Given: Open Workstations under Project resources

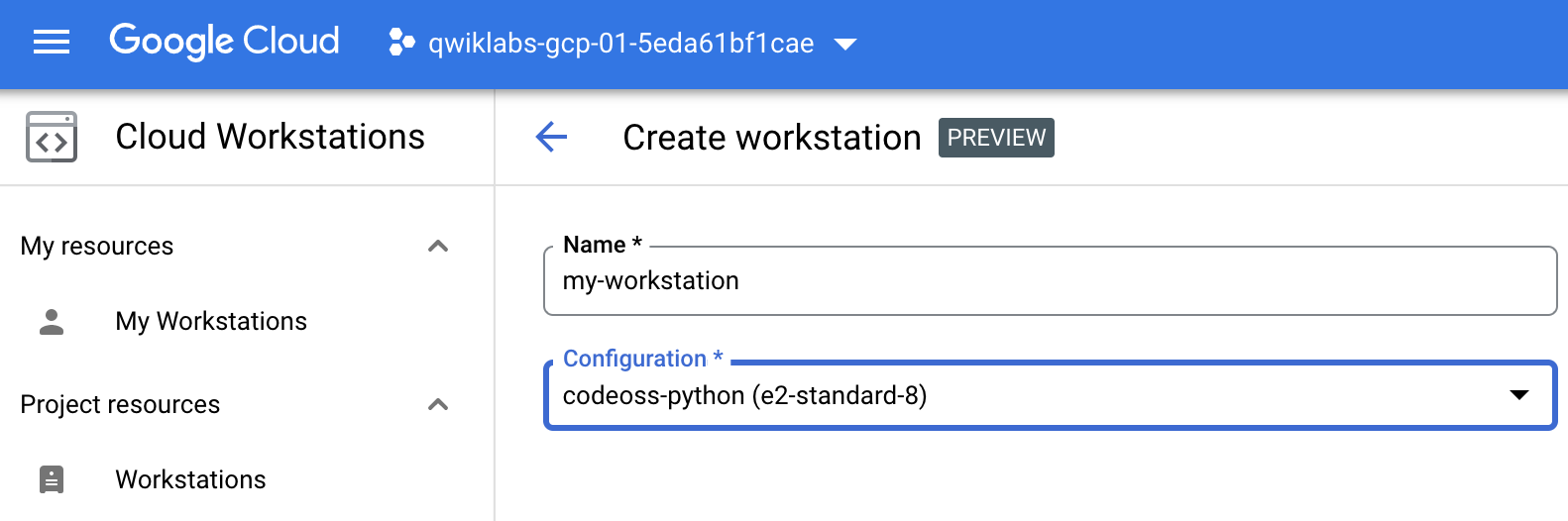Looking at the screenshot, I should (x=190, y=479).
